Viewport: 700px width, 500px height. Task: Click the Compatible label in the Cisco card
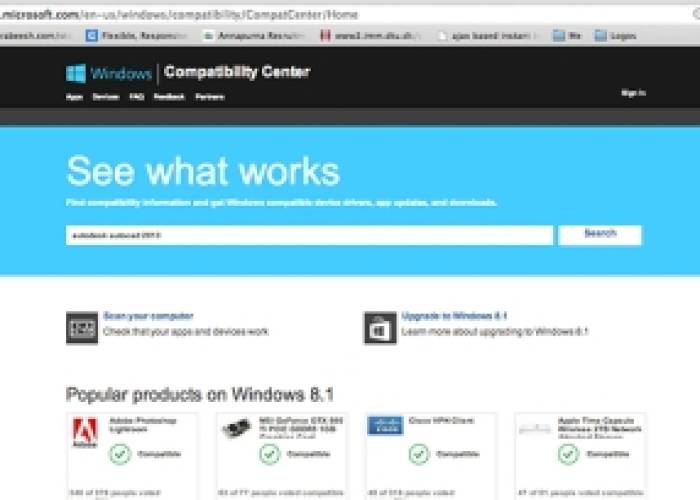pyautogui.click(x=458, y=454)
